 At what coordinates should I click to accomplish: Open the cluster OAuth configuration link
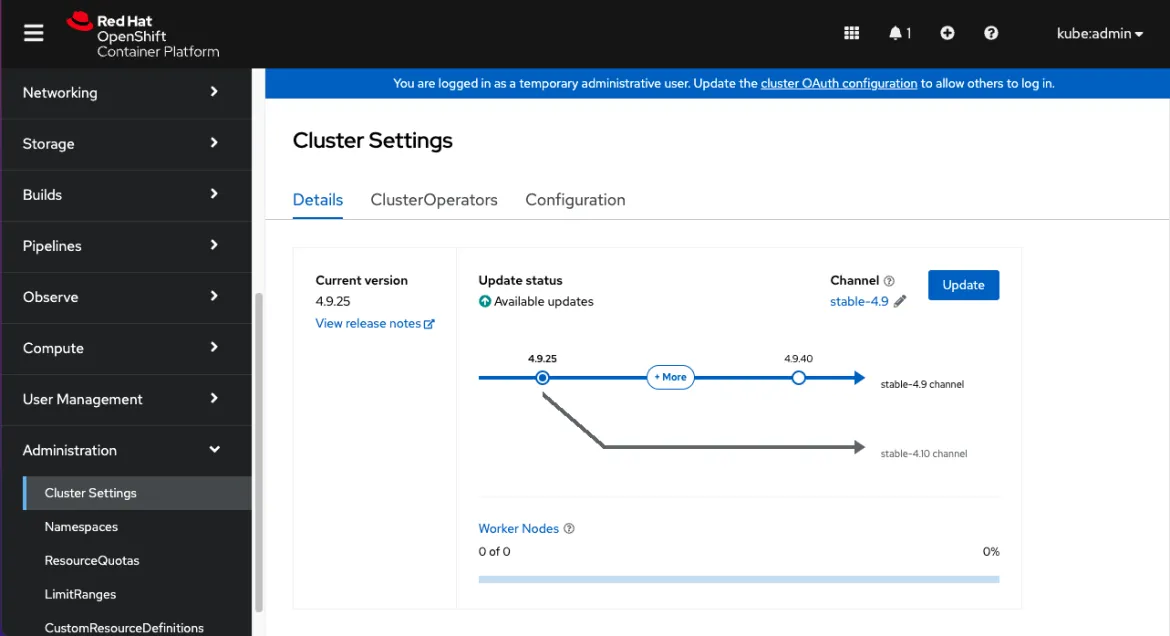pyautogui.click(x=838, y=83)
